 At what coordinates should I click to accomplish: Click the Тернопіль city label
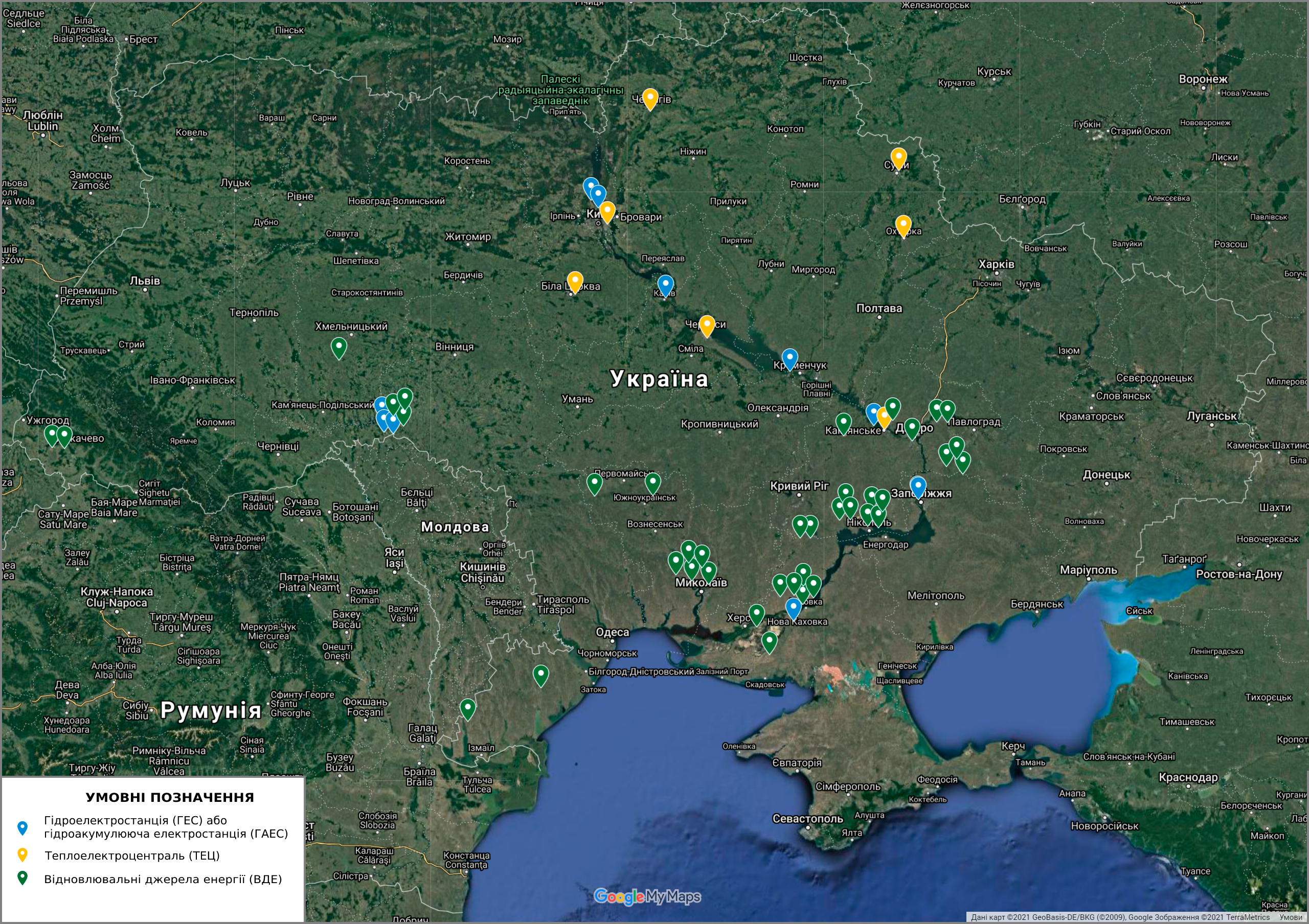click(x=254, y=313)
